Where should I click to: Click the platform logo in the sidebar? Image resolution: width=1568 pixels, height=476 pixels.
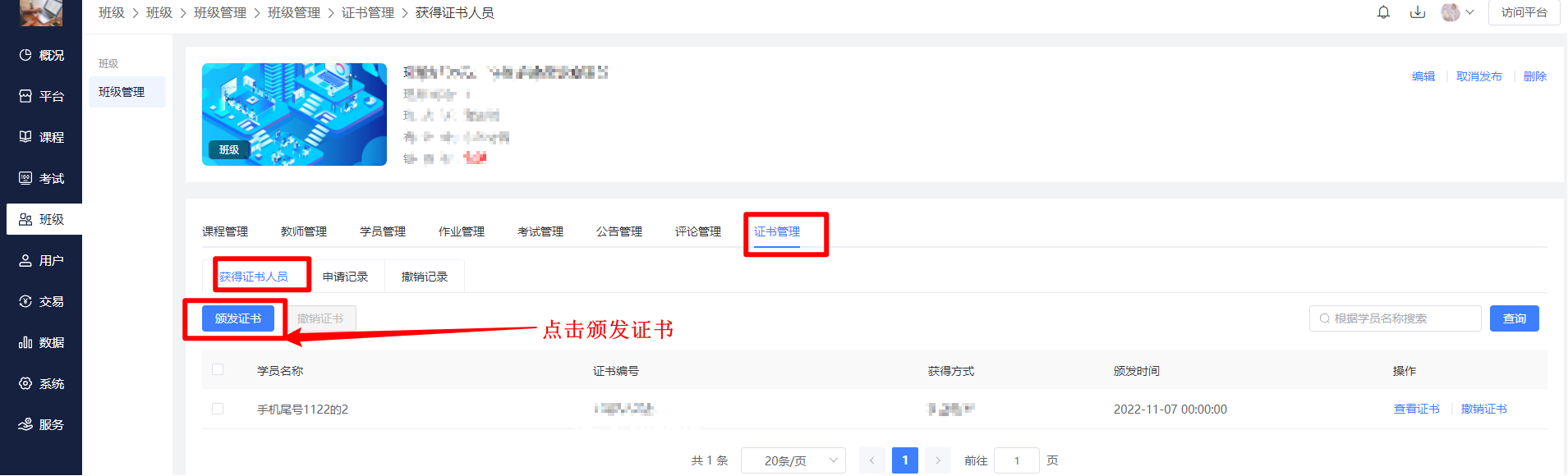(x=41, y=12)
